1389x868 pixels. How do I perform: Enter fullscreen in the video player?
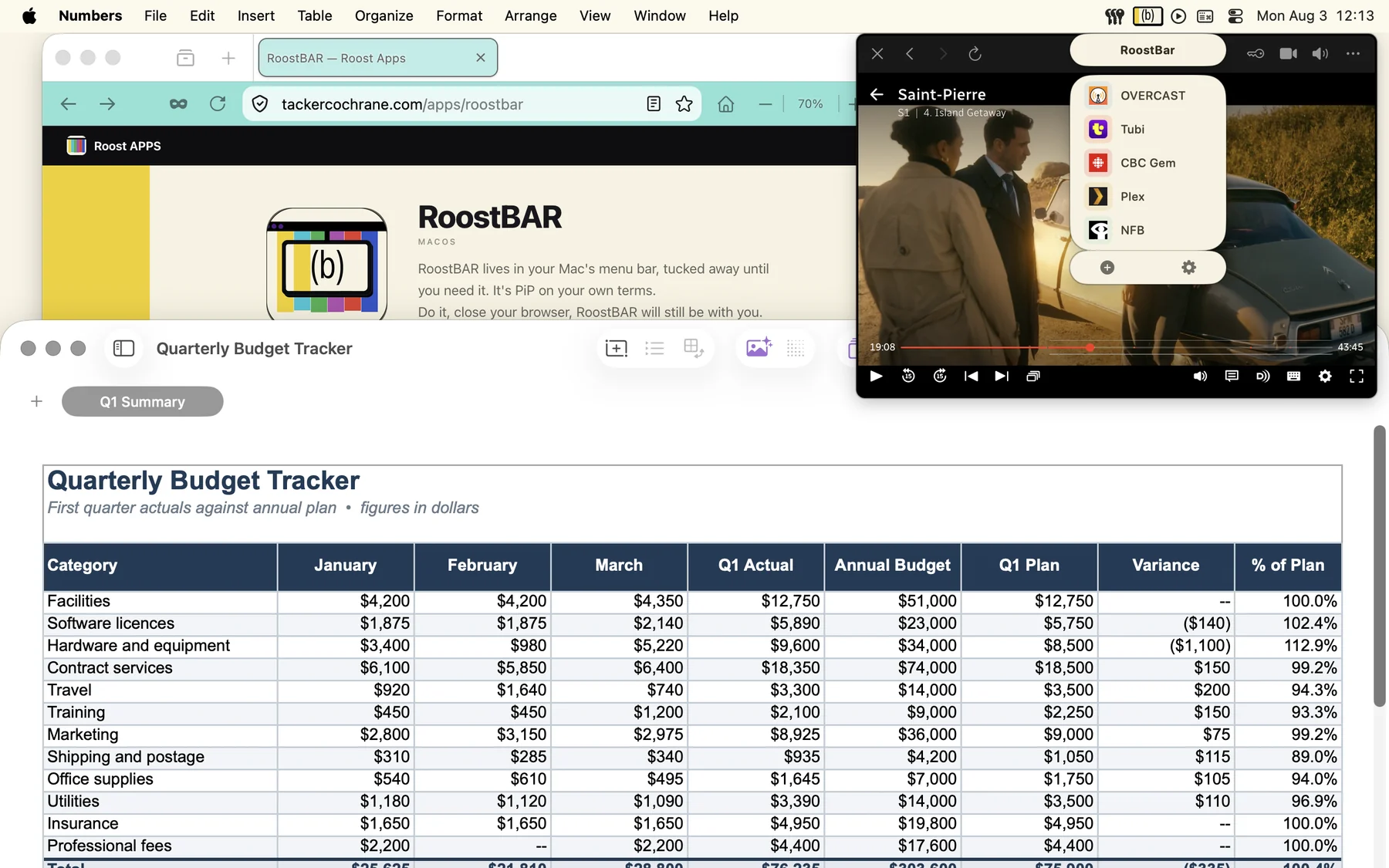coord(1357,376)
